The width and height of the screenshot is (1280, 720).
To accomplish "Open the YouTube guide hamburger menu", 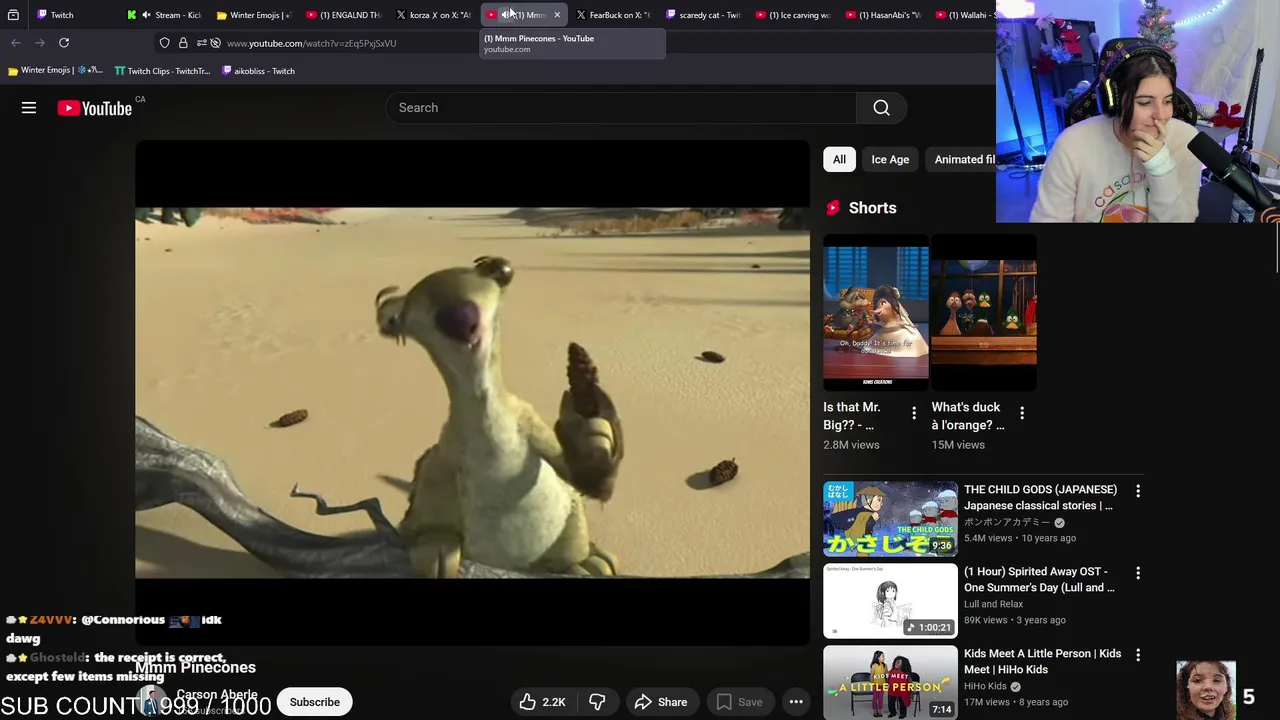I will (x=29, y=108).
